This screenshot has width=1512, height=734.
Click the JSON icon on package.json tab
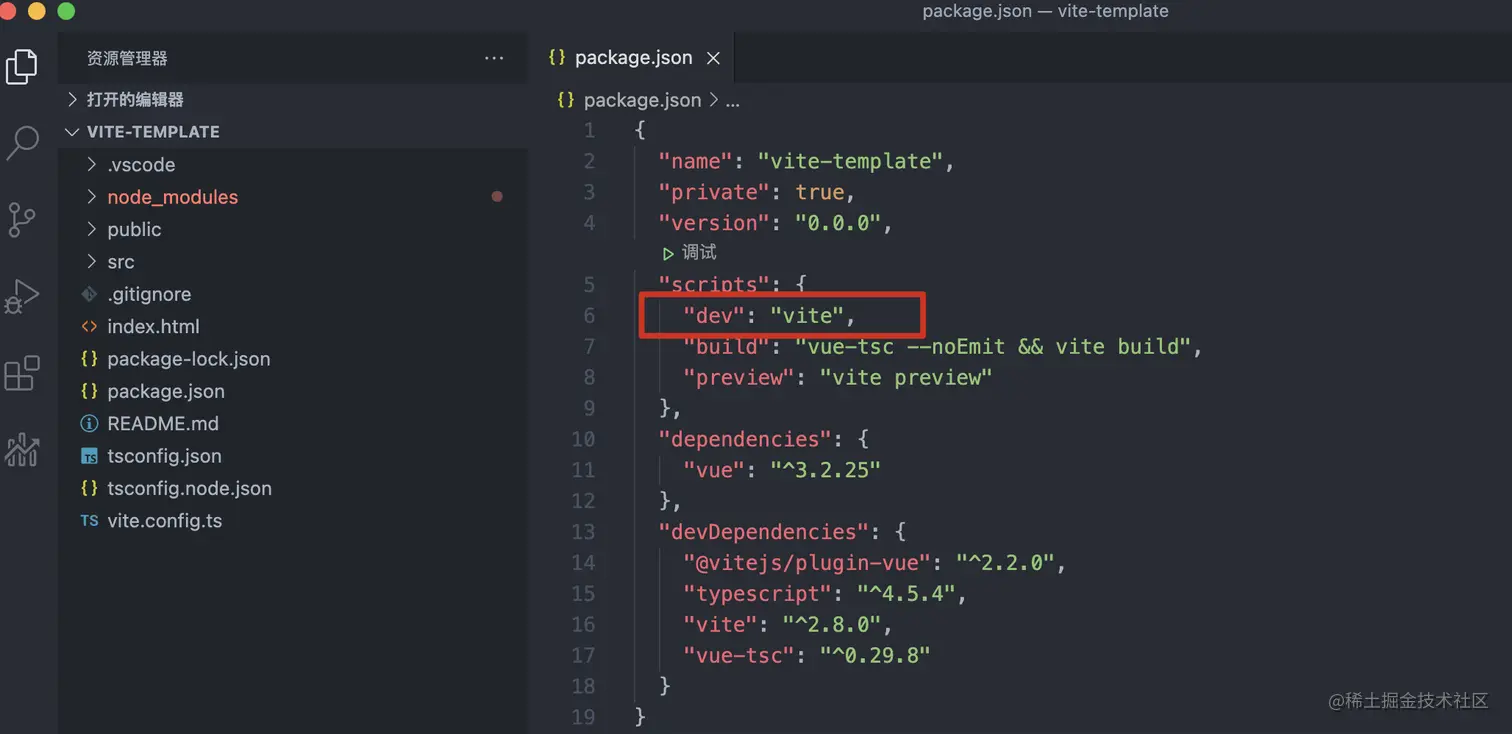pyautogui.click(x=557, y=58)
